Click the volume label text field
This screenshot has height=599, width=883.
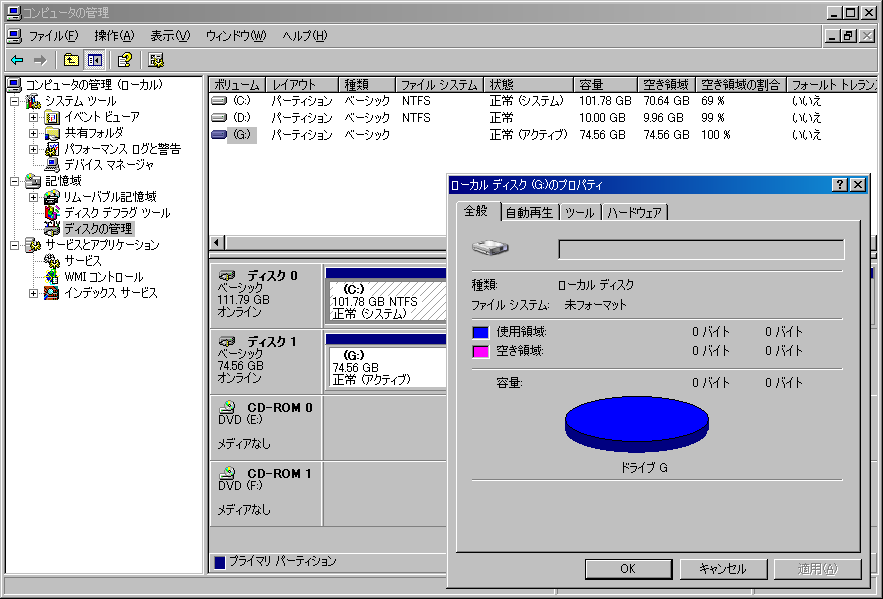tap(700, 249)
